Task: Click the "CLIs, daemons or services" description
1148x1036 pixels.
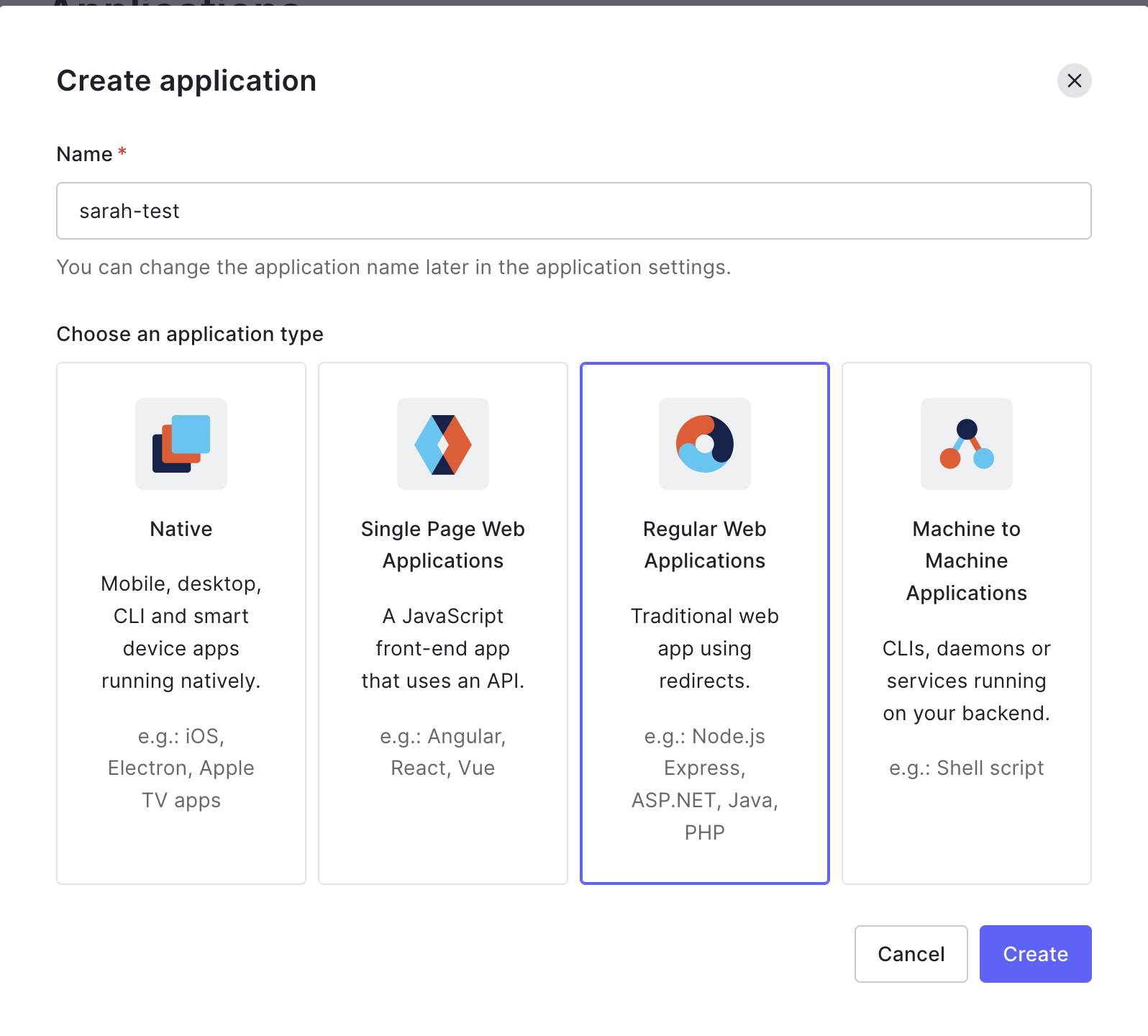Action: pyautogui.click(x=967, y=681)
